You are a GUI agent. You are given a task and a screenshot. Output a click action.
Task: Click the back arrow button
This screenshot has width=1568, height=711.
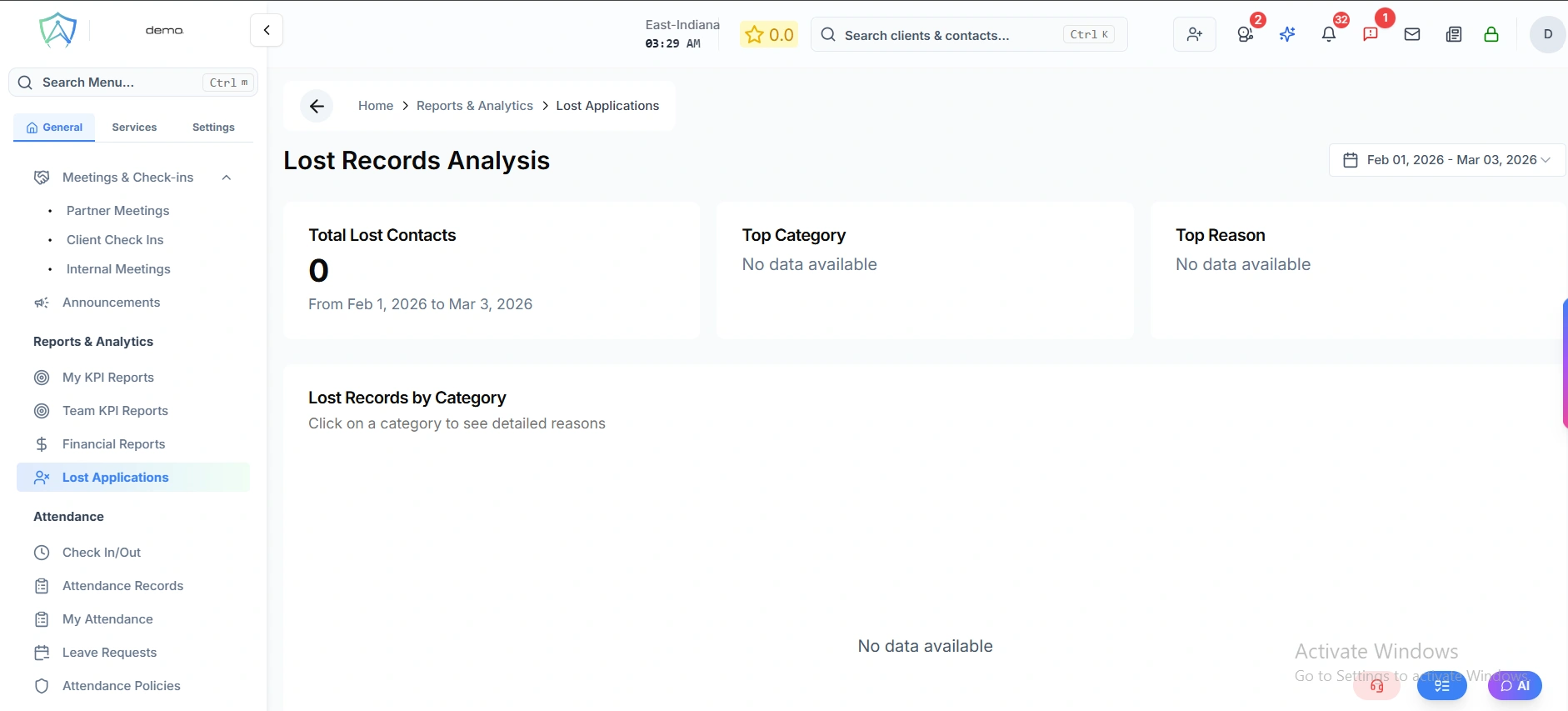pyautogui.click(x=317, y=106)
